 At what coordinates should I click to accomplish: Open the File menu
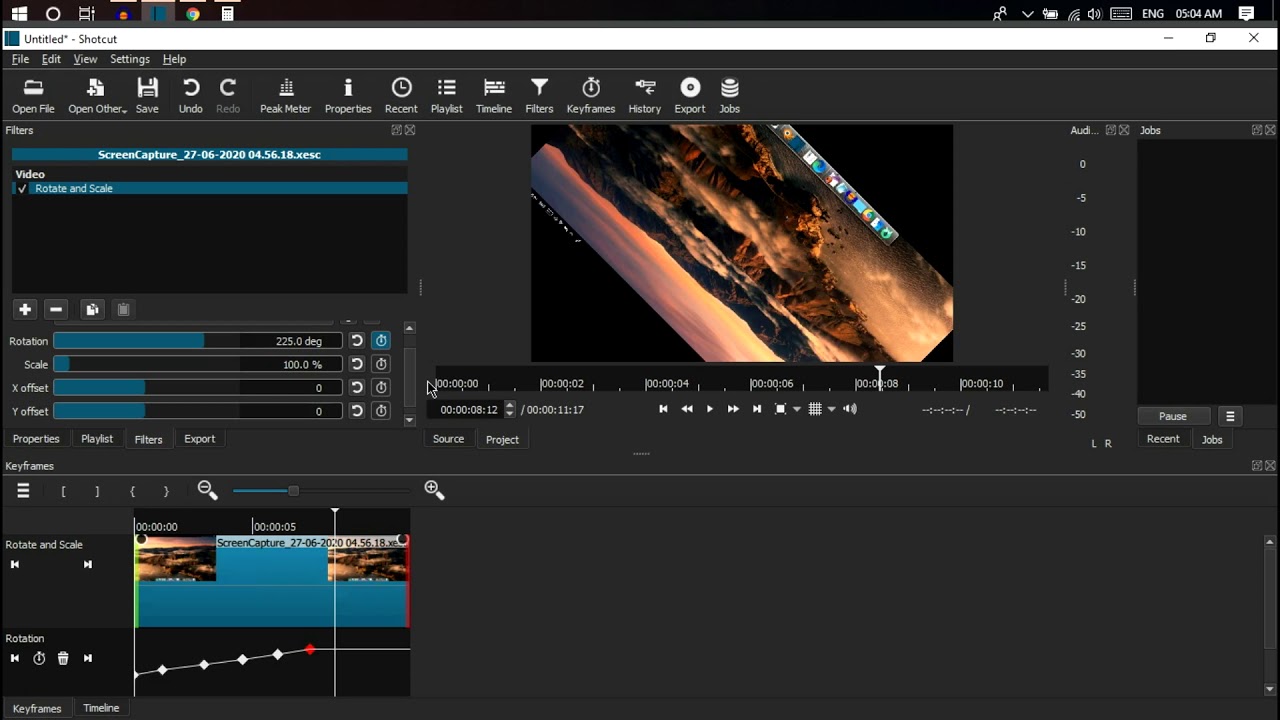coord(20,59)
